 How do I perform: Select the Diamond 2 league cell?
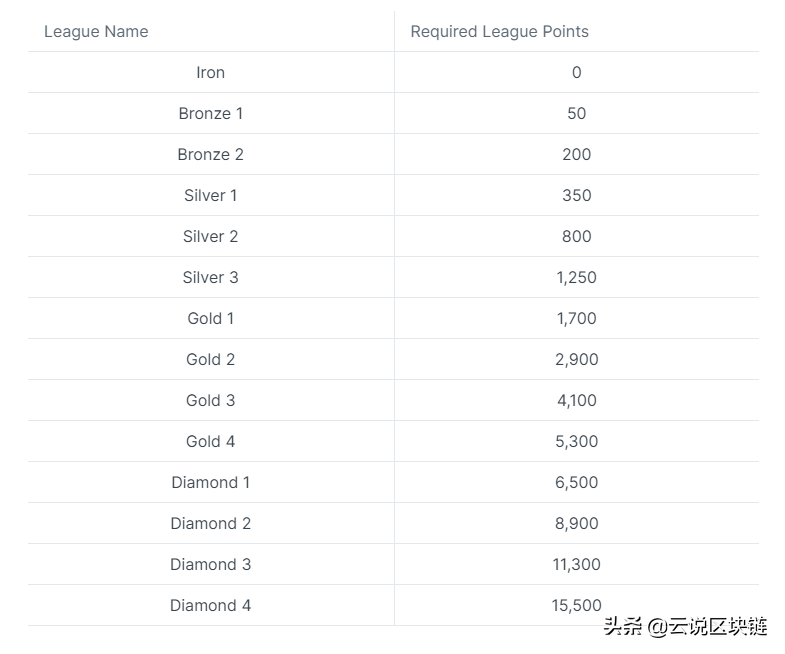coord(210,524)
